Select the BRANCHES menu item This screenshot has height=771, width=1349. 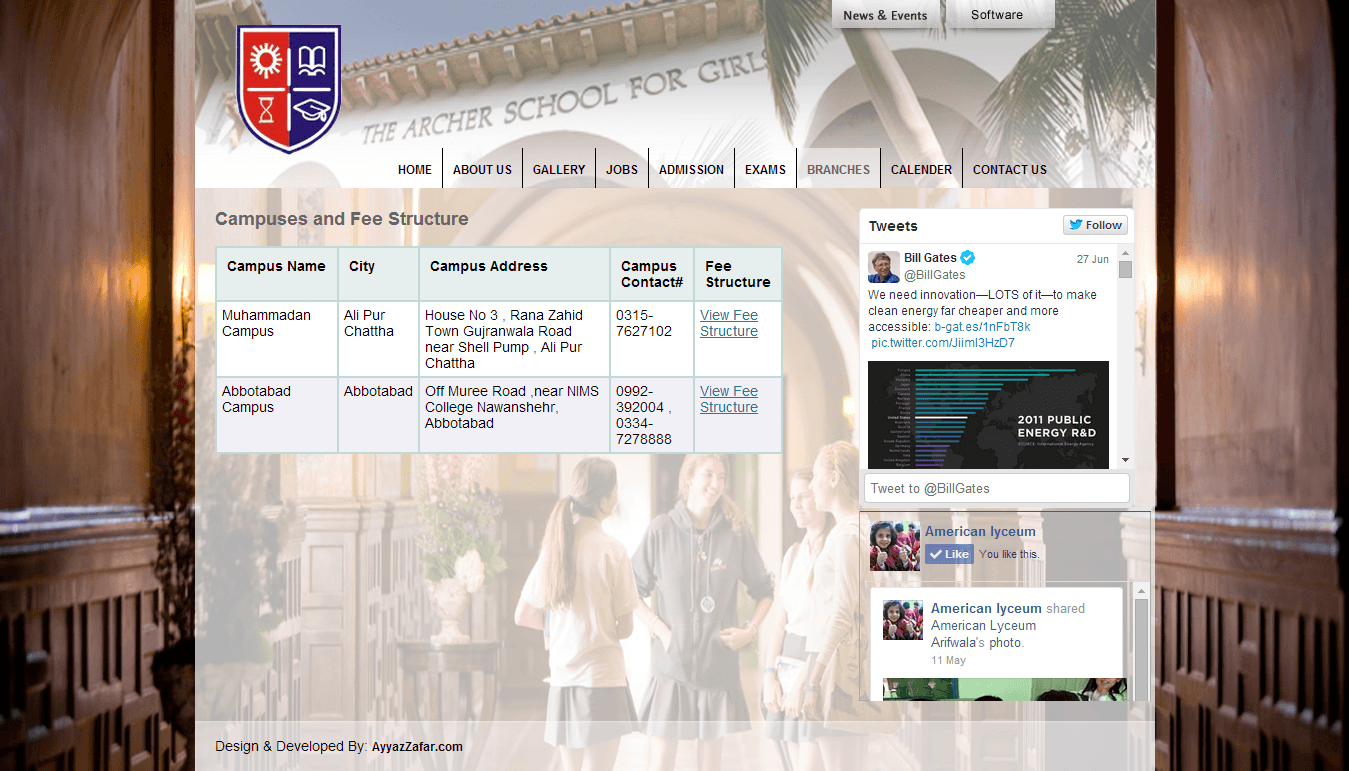click(x=838, y=169)
